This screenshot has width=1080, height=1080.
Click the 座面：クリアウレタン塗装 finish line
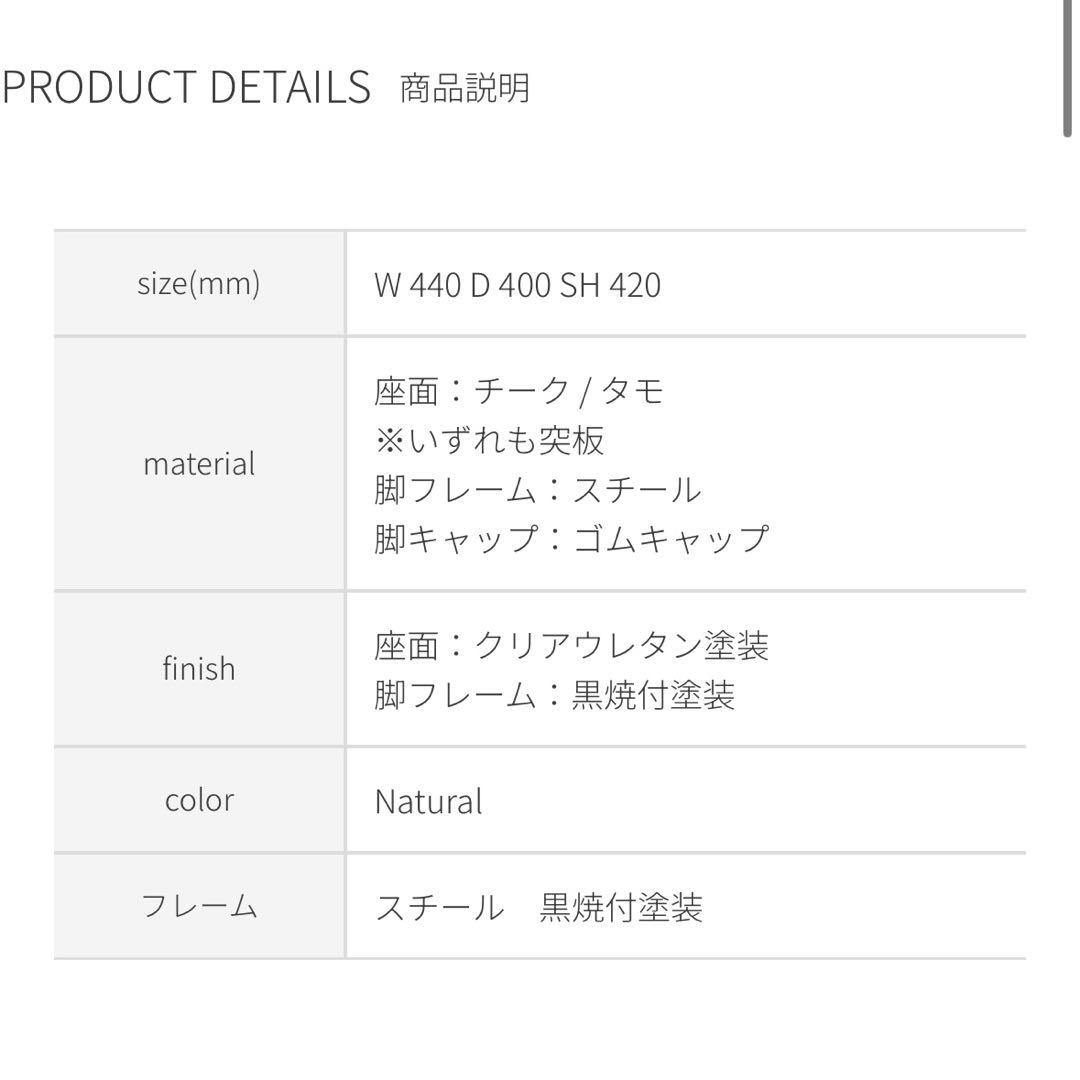(571, 645)
